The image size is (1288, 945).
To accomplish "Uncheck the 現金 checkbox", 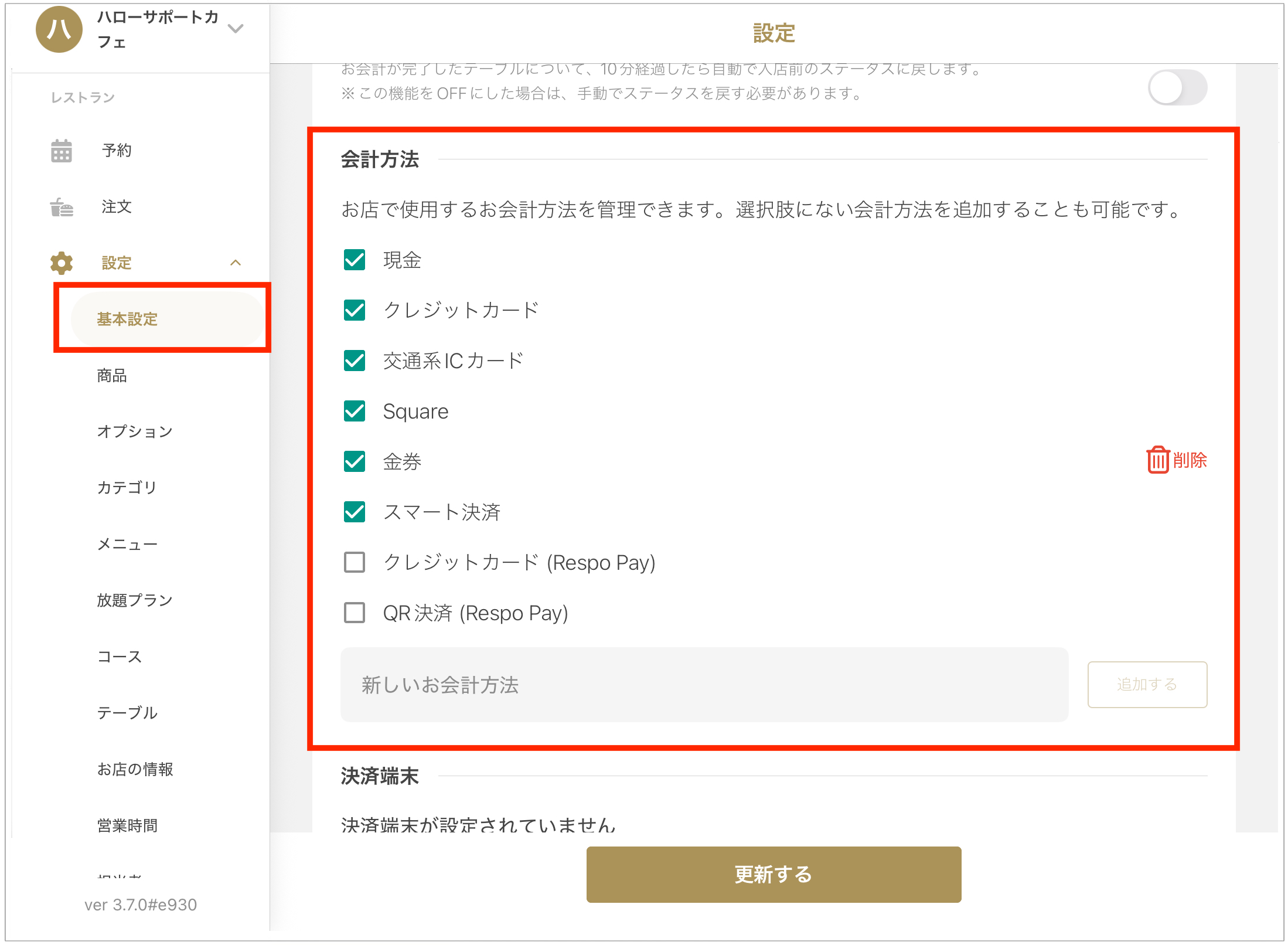I will click(355, 260).
